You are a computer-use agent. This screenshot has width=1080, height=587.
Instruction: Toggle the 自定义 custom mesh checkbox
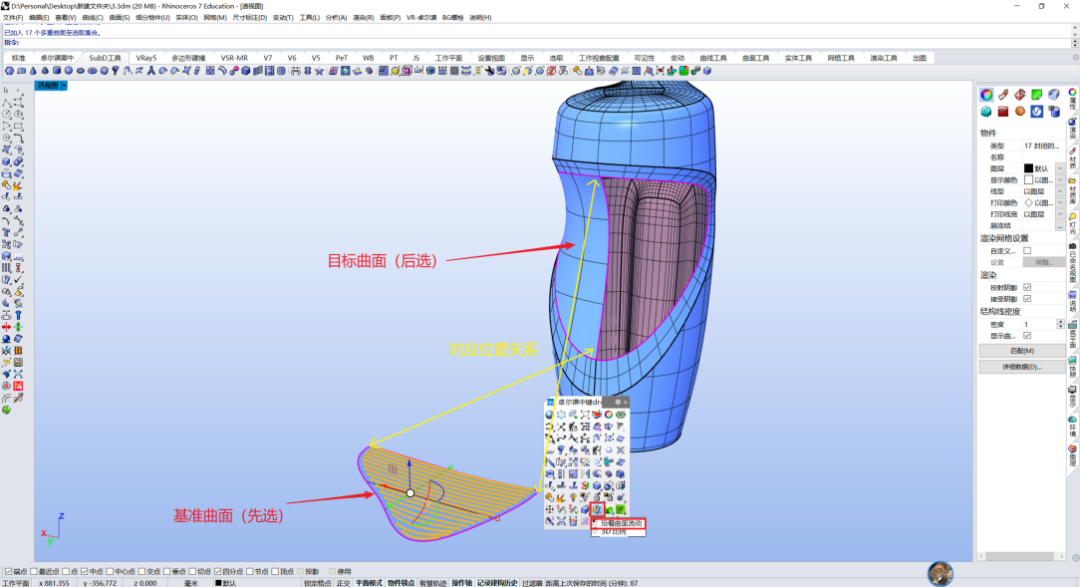1027,251
